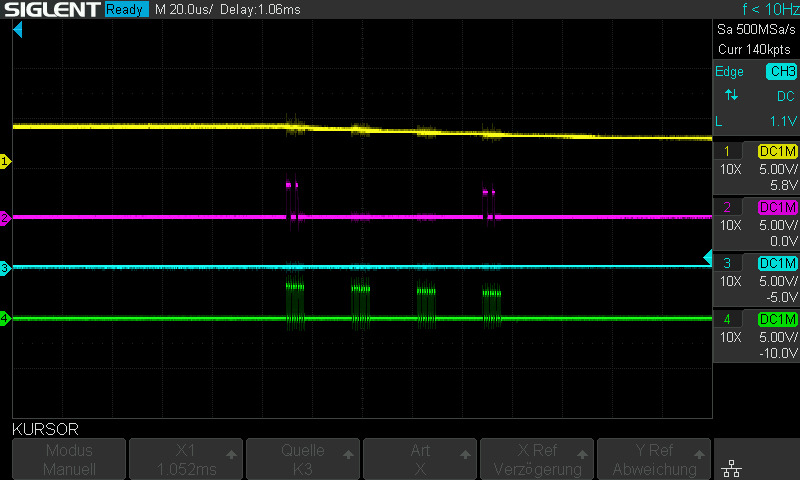
Task: Click the trigger slope edge arrows icon
Action: 732,95
